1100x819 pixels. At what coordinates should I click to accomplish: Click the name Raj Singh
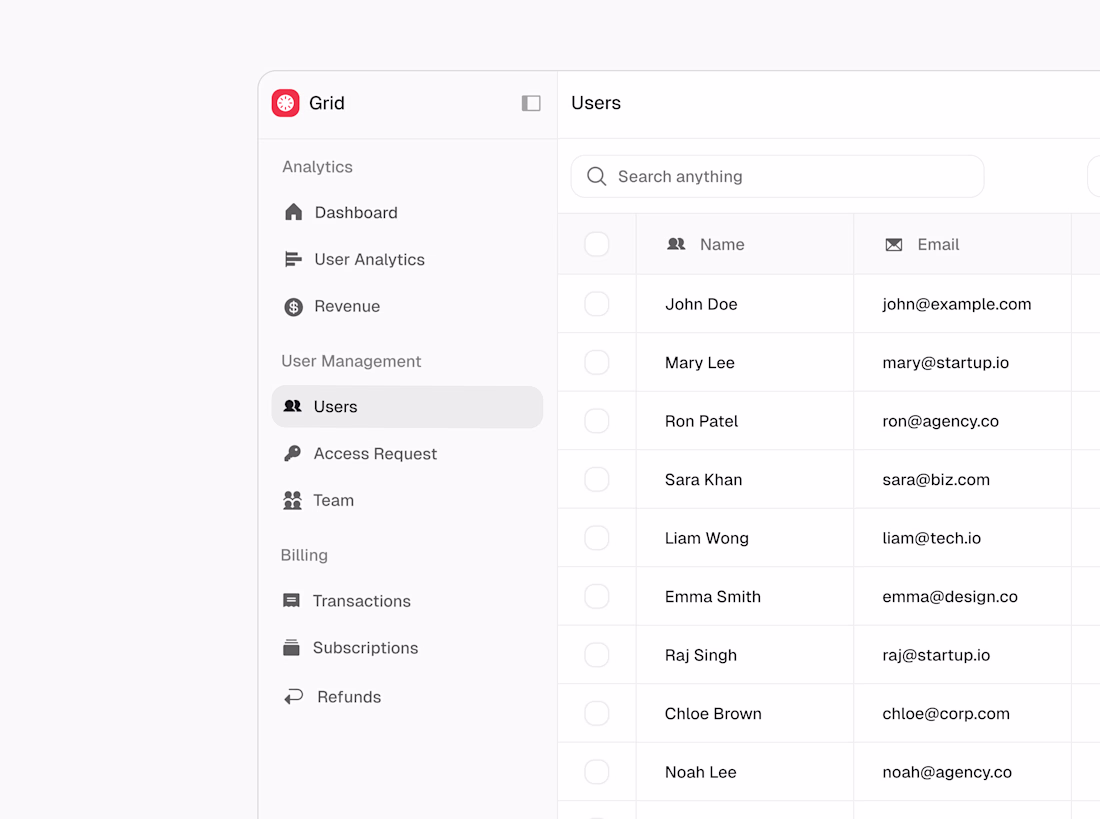point(701,655)
